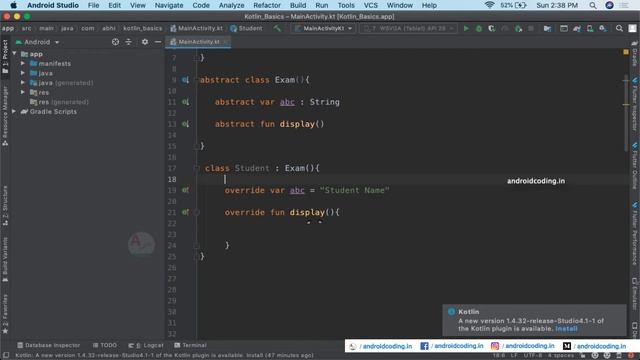Open the Database Inspector tool window

coord(48,345)
